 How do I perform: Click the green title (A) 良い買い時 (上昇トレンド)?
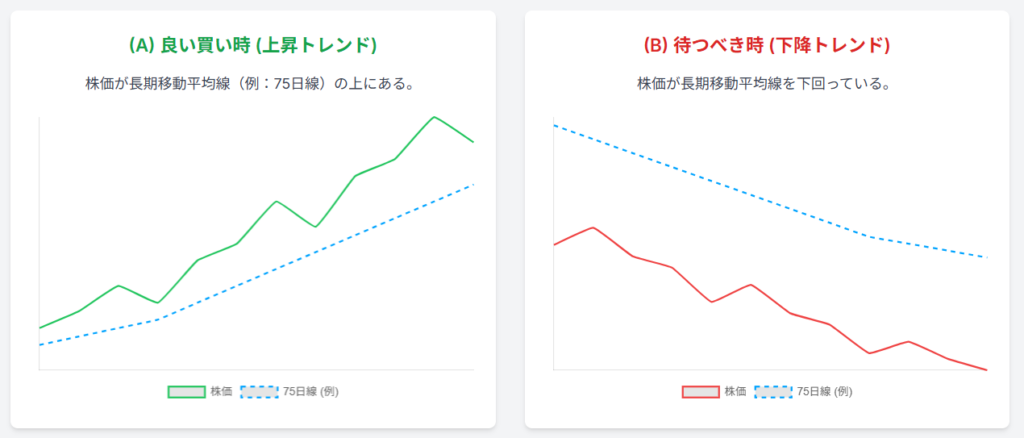(252, 46)
